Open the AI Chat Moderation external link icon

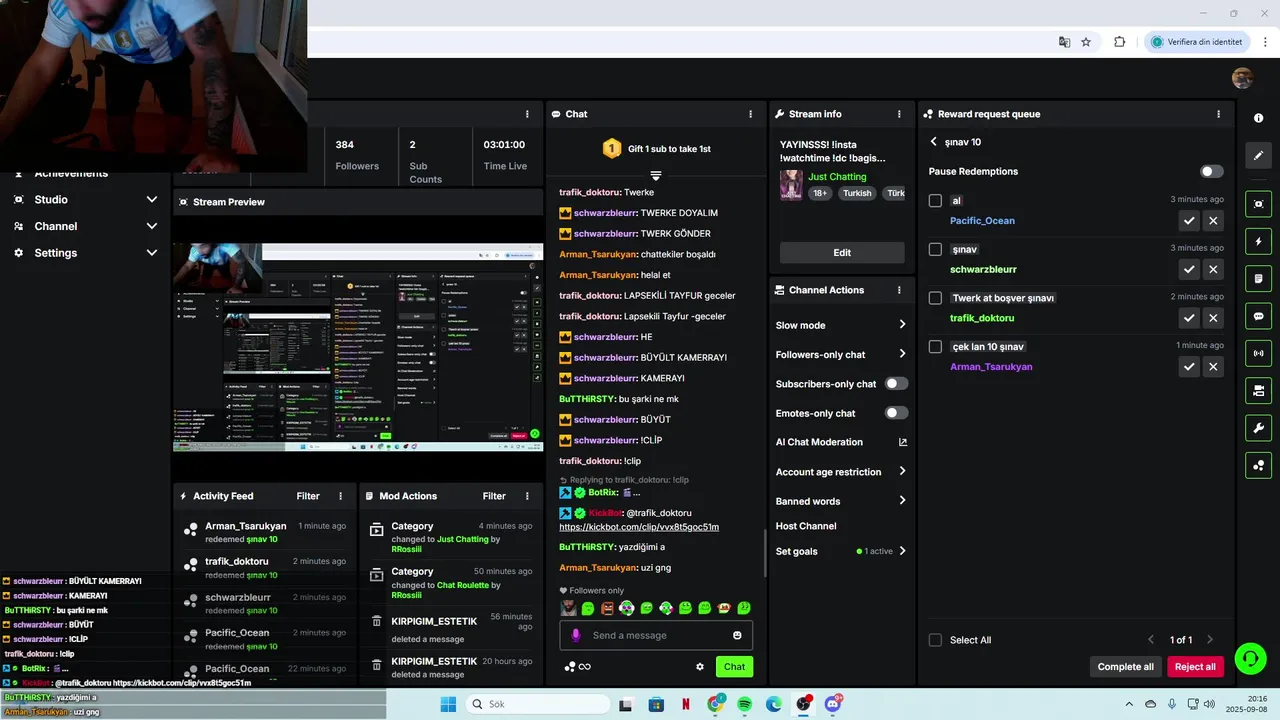click(x=903, y=442)
